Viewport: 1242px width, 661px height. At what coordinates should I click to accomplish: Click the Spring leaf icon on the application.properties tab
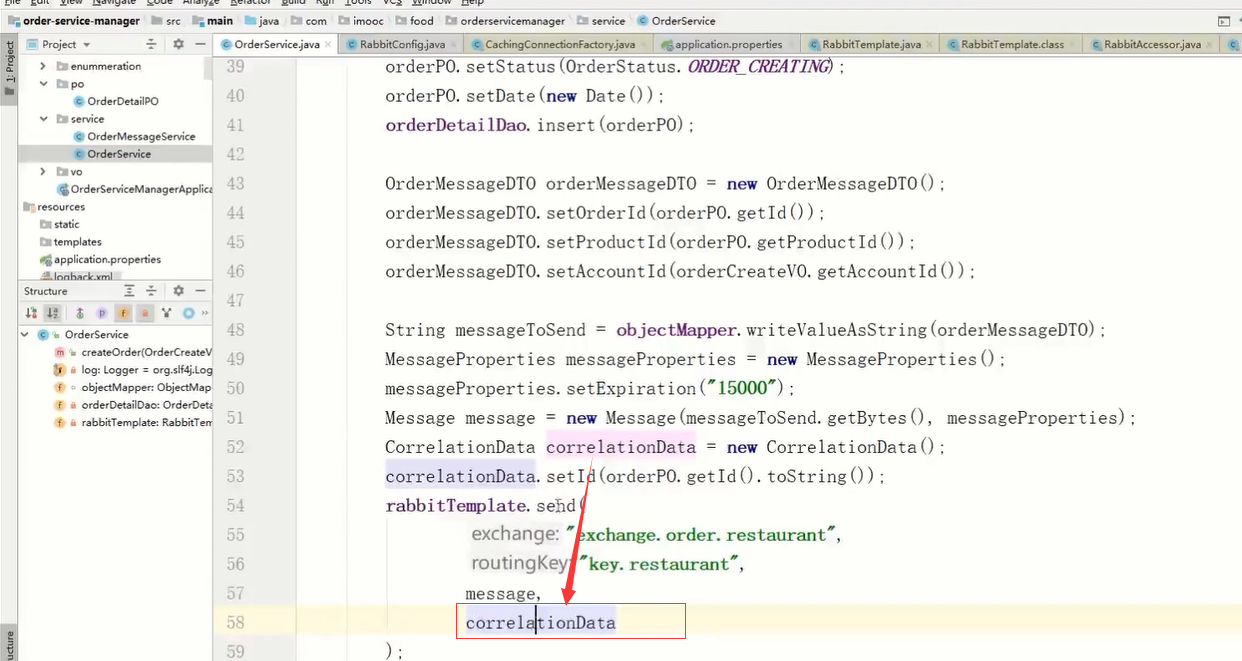point(667,45)
